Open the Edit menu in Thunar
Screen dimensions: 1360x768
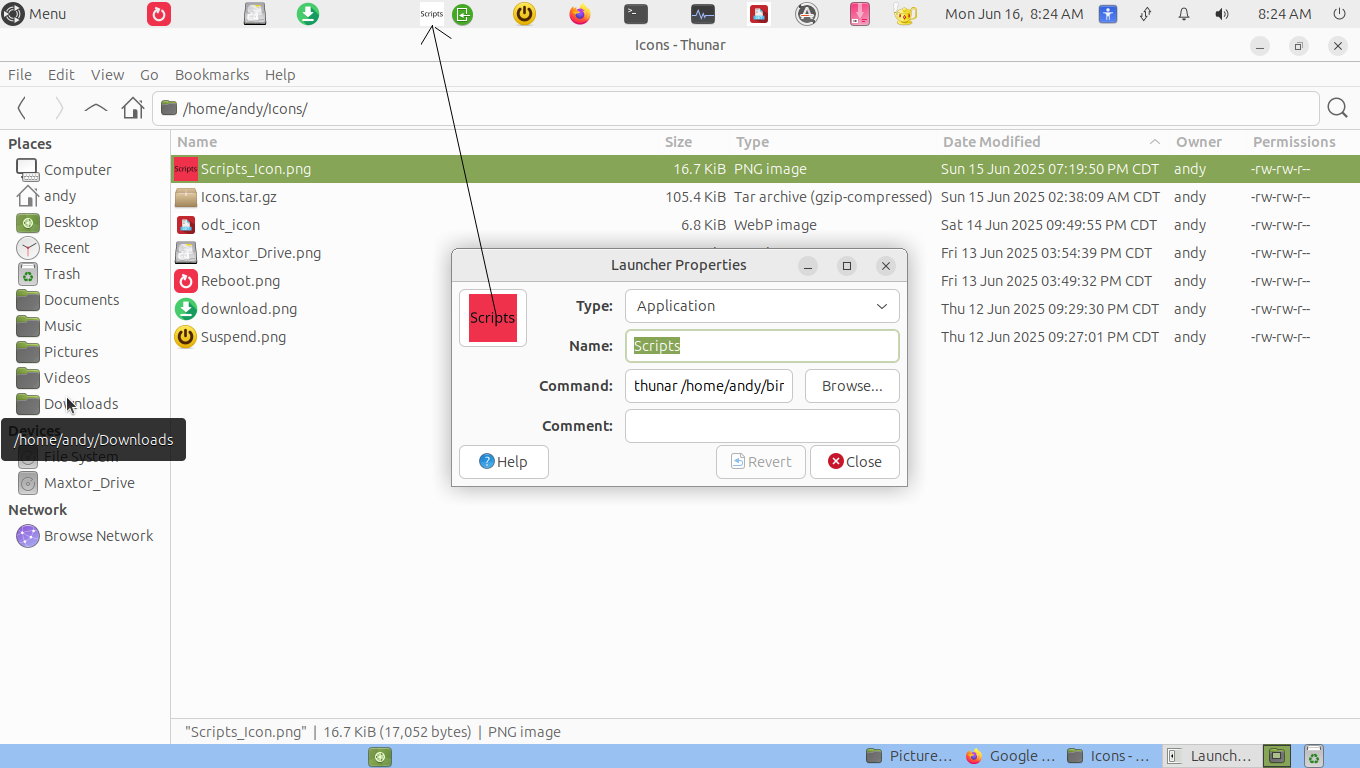pyautogui.click(x=61, y=75)
